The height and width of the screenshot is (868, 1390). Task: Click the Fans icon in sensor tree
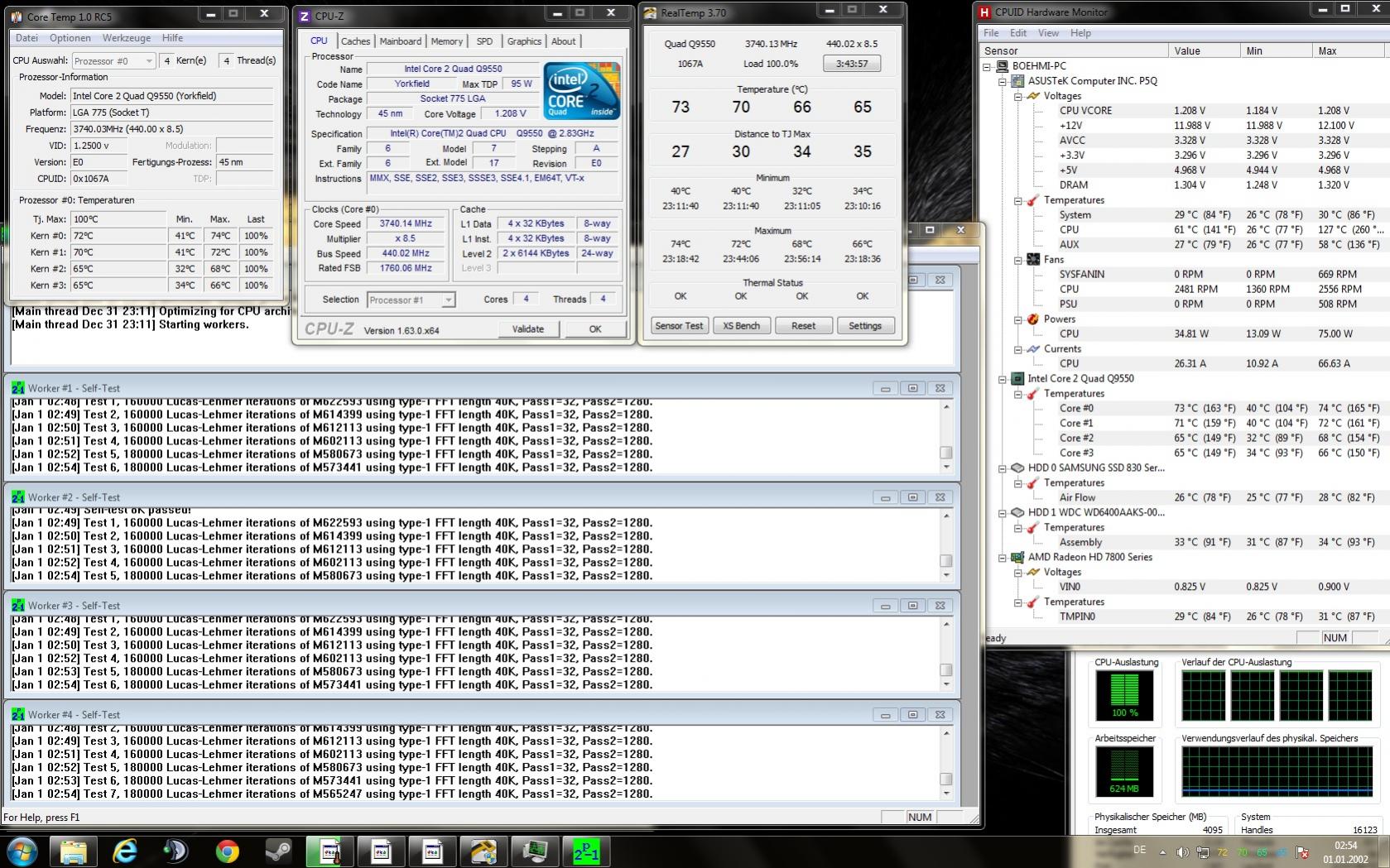1033,260
